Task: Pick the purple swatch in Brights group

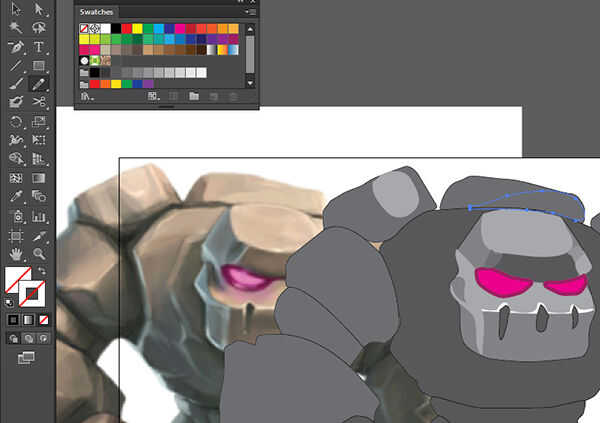Action: (148, 84)
